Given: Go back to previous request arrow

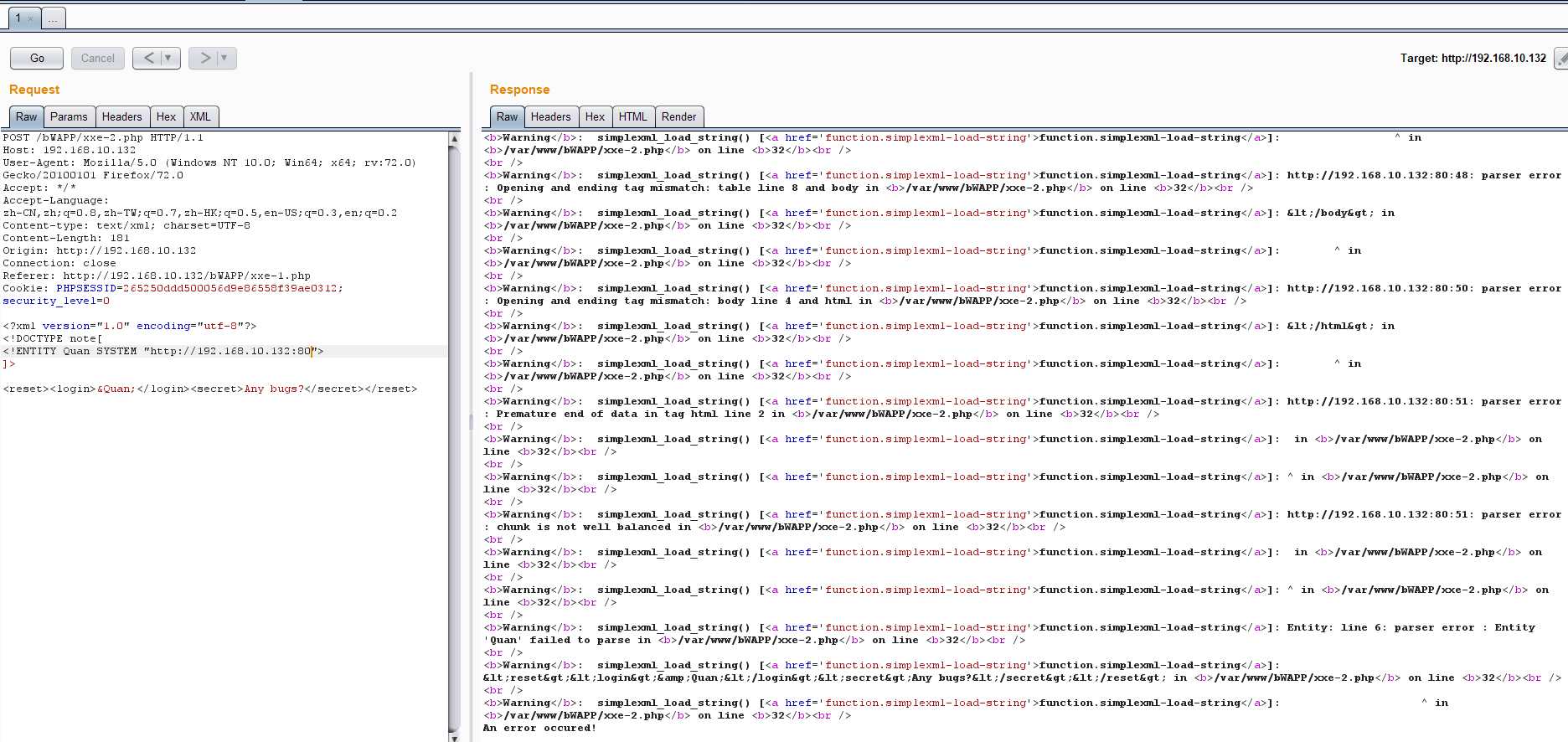Looking at the screenshot, I should 148,58.
